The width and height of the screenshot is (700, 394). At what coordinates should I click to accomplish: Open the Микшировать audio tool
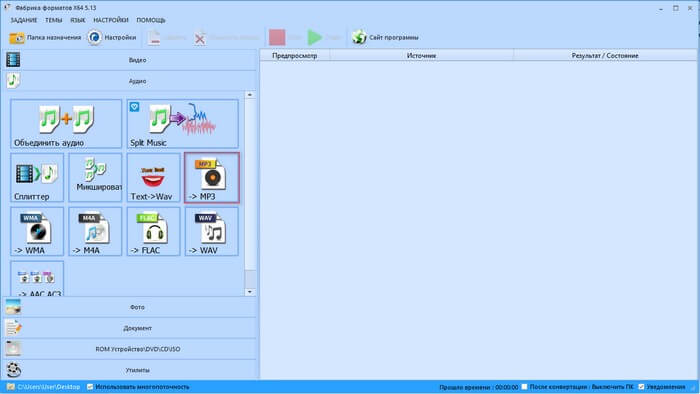pos(95,178)
